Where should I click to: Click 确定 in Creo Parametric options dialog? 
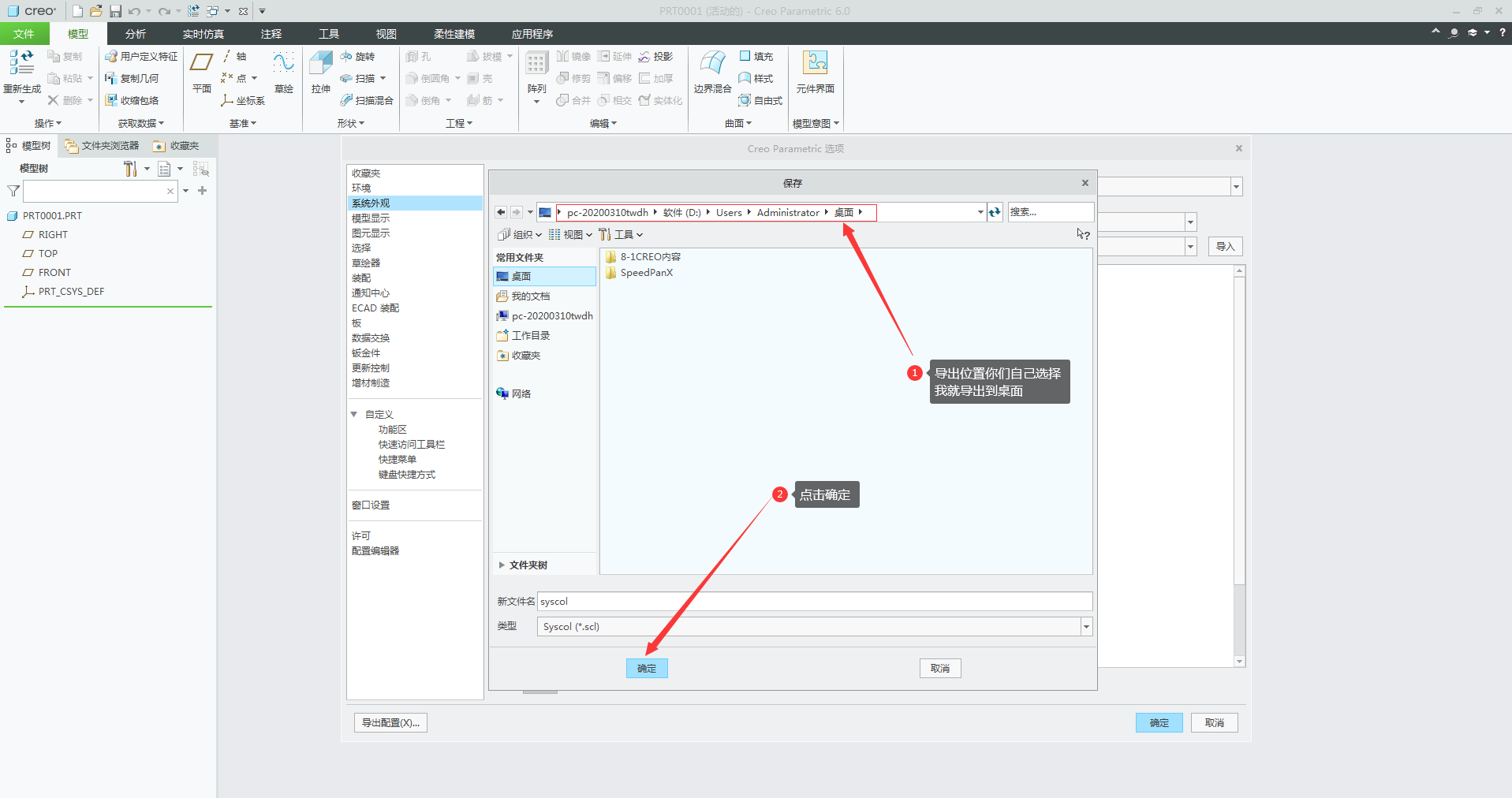click(1159, 722)
